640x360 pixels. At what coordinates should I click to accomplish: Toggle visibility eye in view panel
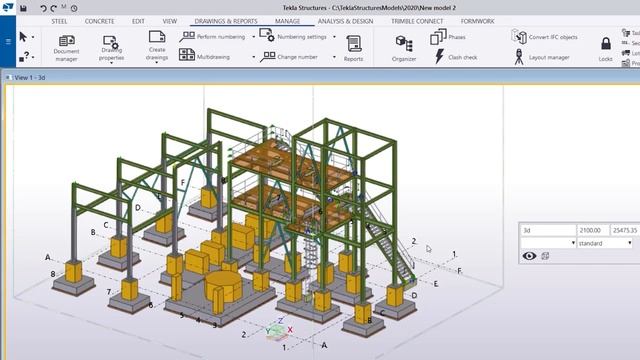point(529,256)
